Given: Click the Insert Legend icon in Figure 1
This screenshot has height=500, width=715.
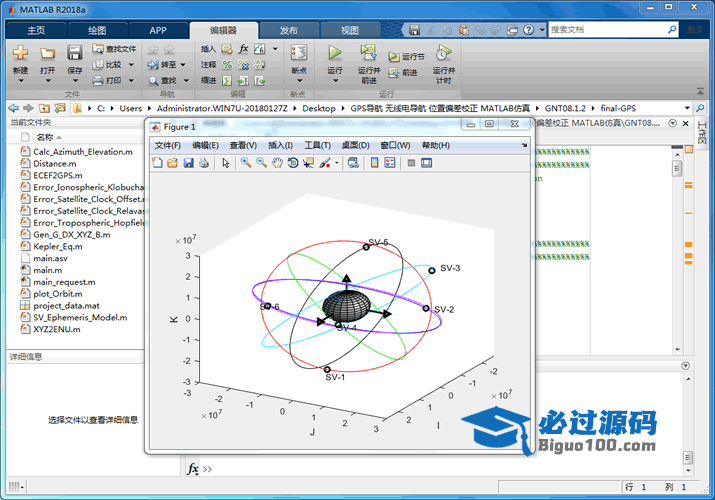Looking at the screenshot, I should point(390,163).
